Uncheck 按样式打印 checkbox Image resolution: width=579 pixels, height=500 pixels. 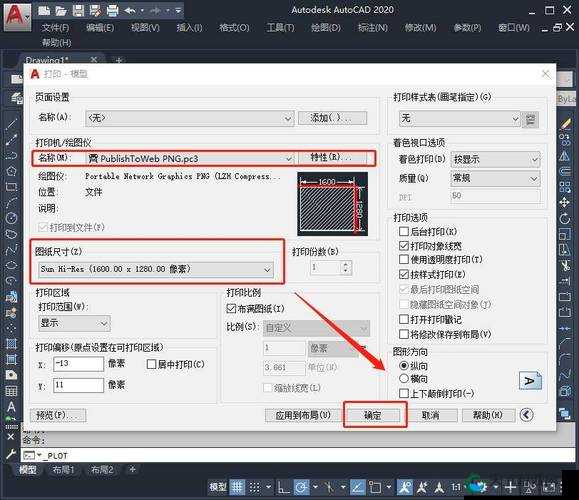pos(404,274)
